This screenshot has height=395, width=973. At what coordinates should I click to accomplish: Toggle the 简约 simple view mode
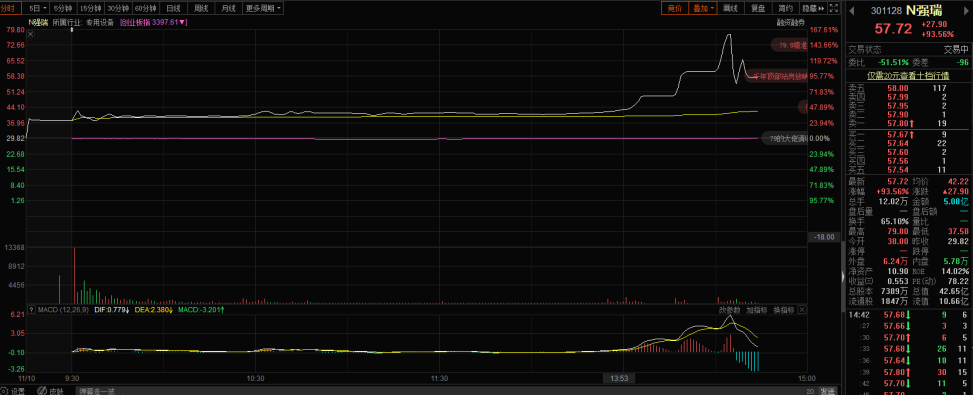[x=785, y=8]
